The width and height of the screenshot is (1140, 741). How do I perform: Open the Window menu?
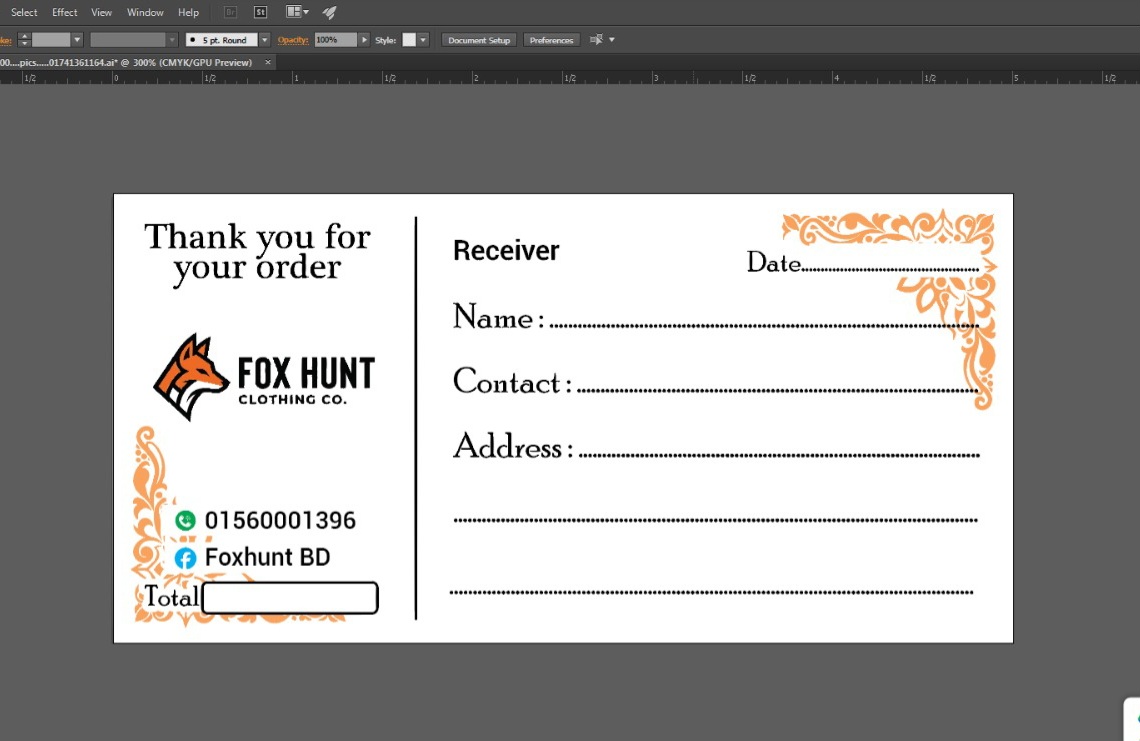145,12
